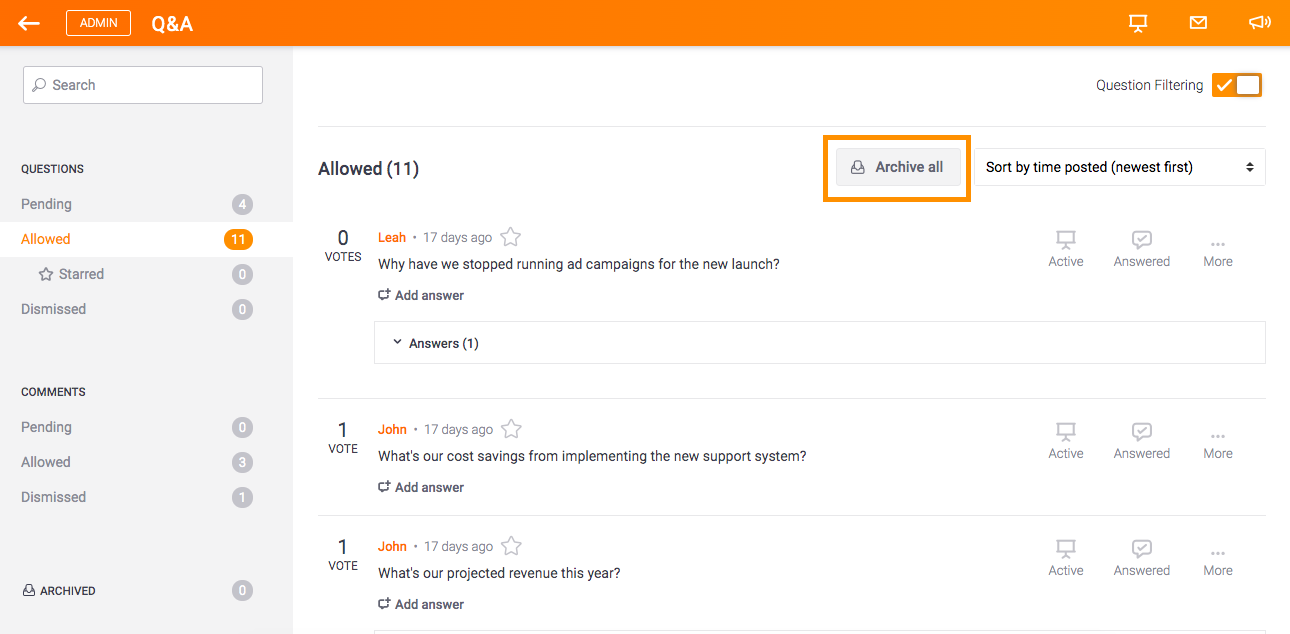
Task: Click the ADMIN button
Action: tap(98, 23)
